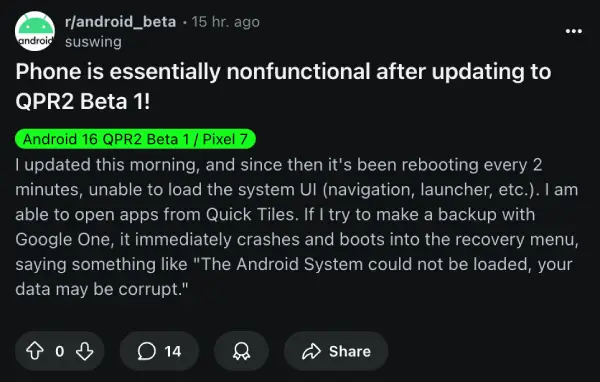Click the quoted "data may be corrupt" text line
Screen dimensions: 600x382
[x=102, y=289]
